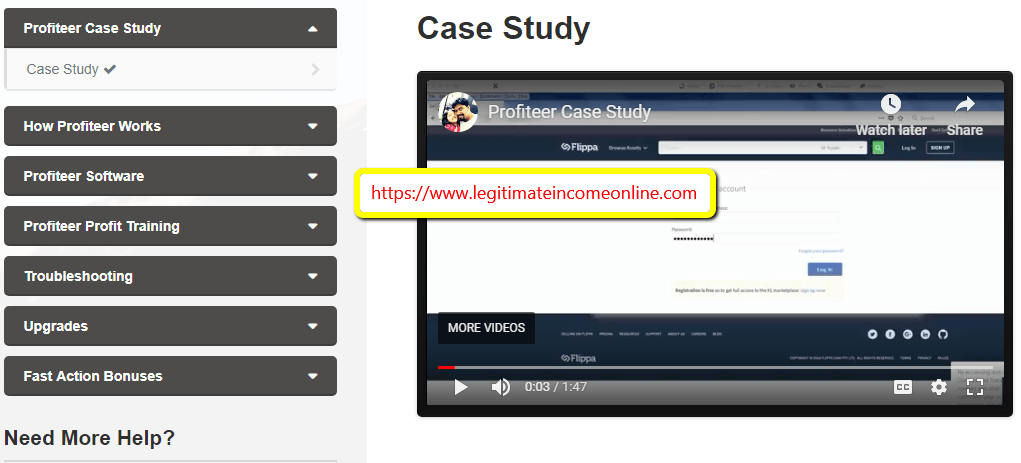This screenshot has width=1021, height=463.
Task: Click the Case Study page heading
Action: coord(503,29)
